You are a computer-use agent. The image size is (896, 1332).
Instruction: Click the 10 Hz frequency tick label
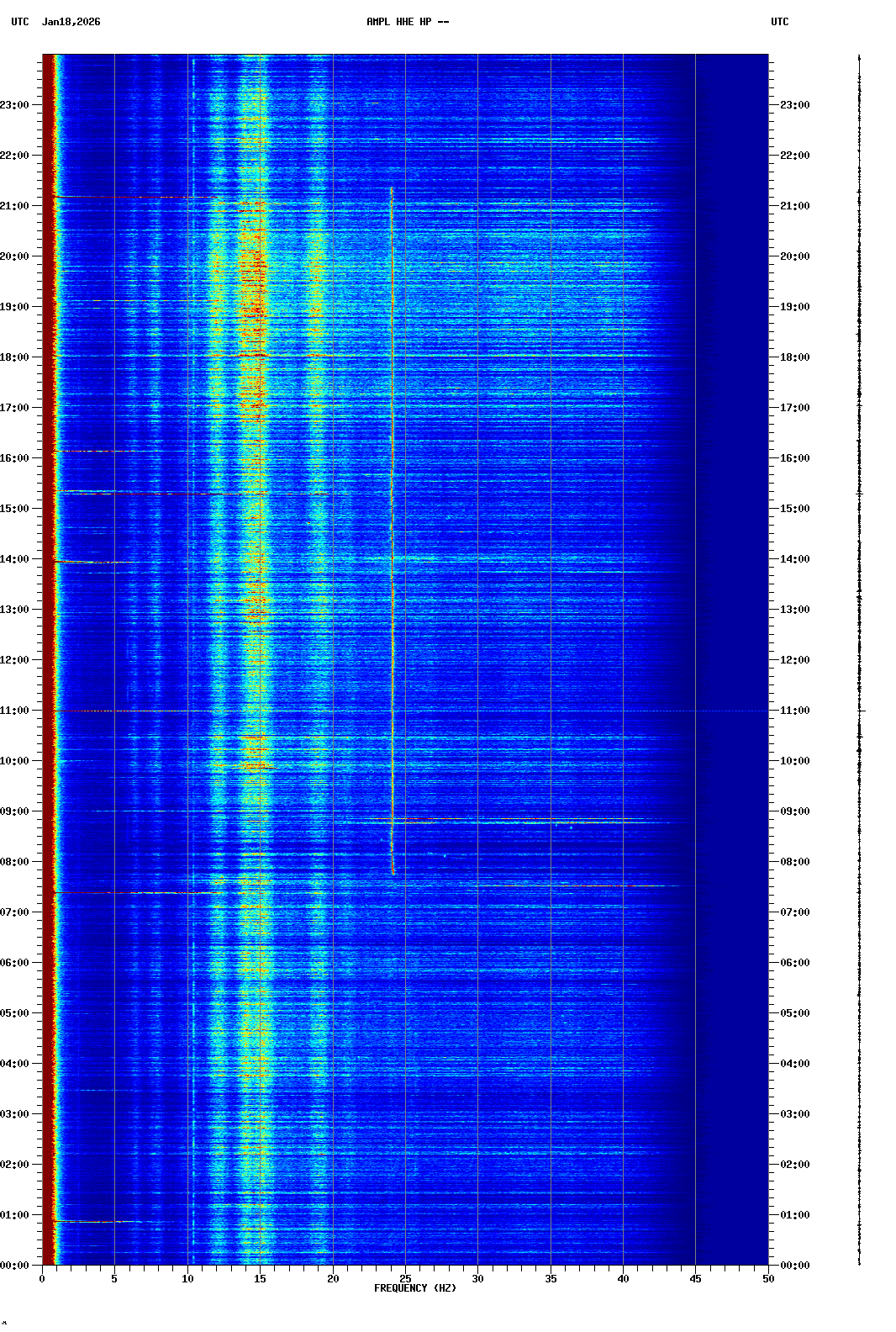187,1279
